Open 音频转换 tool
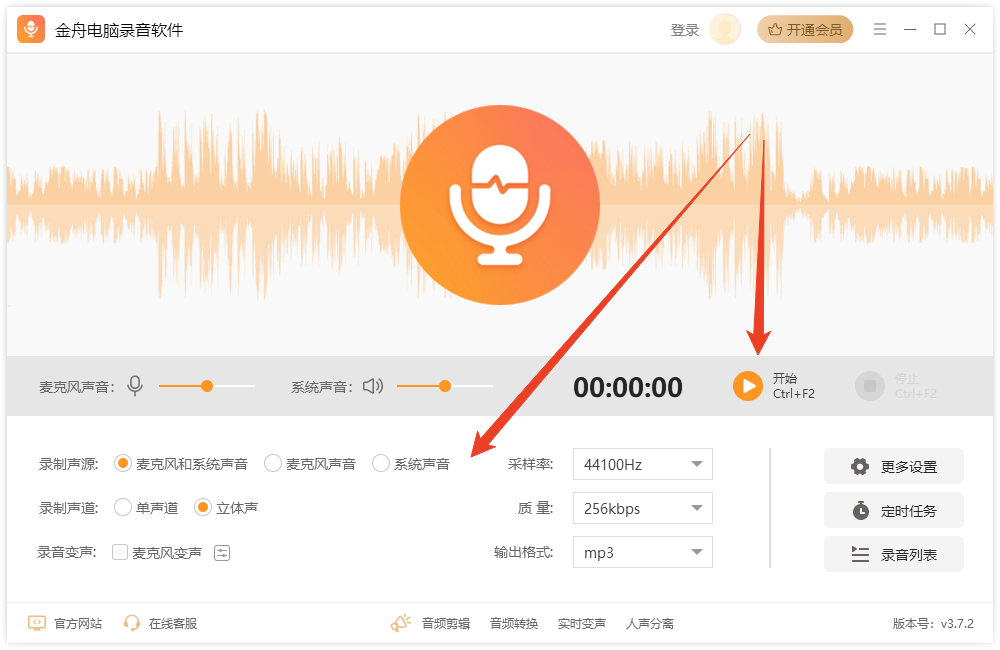This screenshot has width=1000, height=650. pyautogui.click(x=514, y=623)
